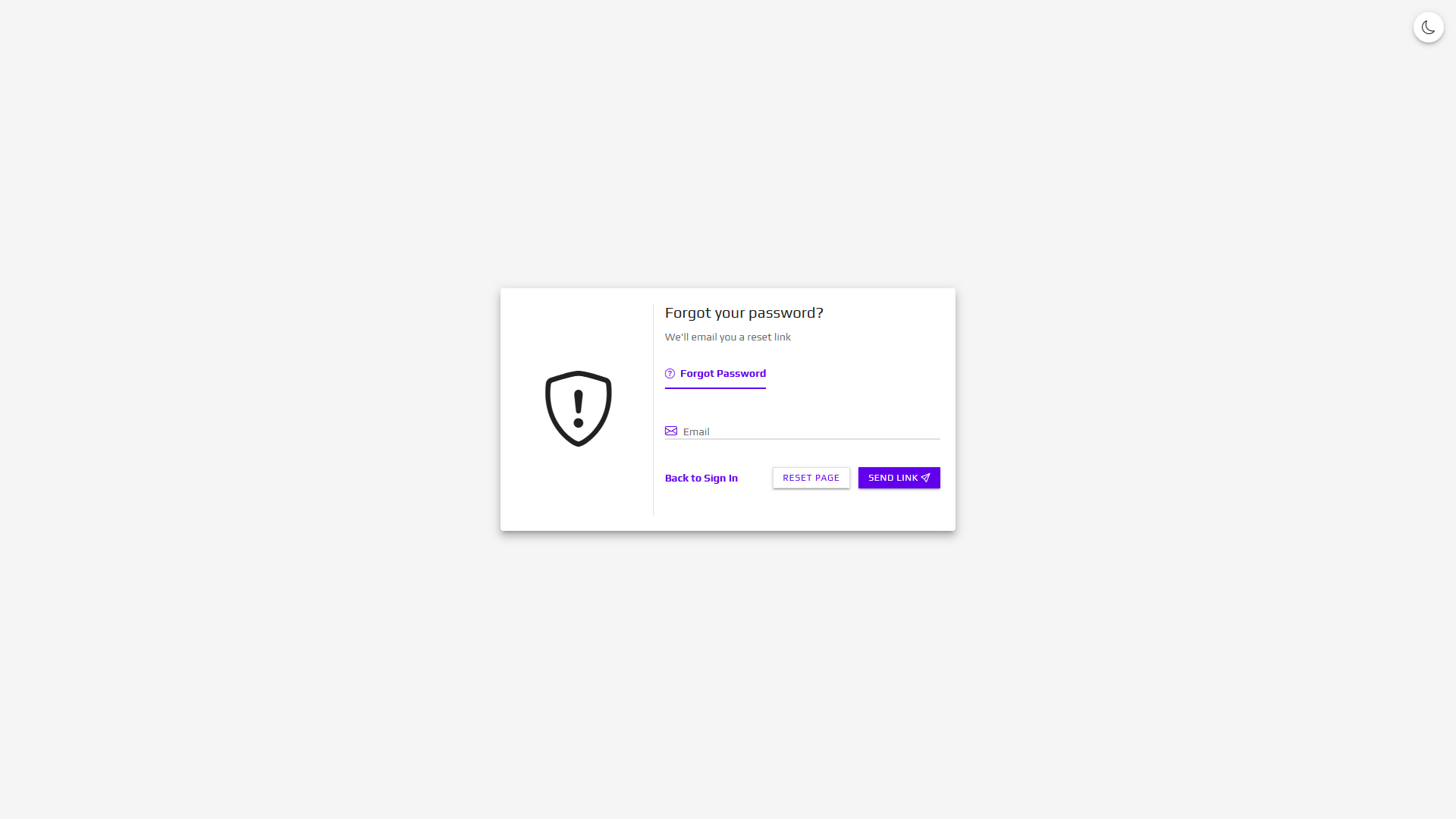This screenshot has width=1456, height=819.
Task: Click the "RESET PAGE" text label
Action: click(x=811, y=478)
